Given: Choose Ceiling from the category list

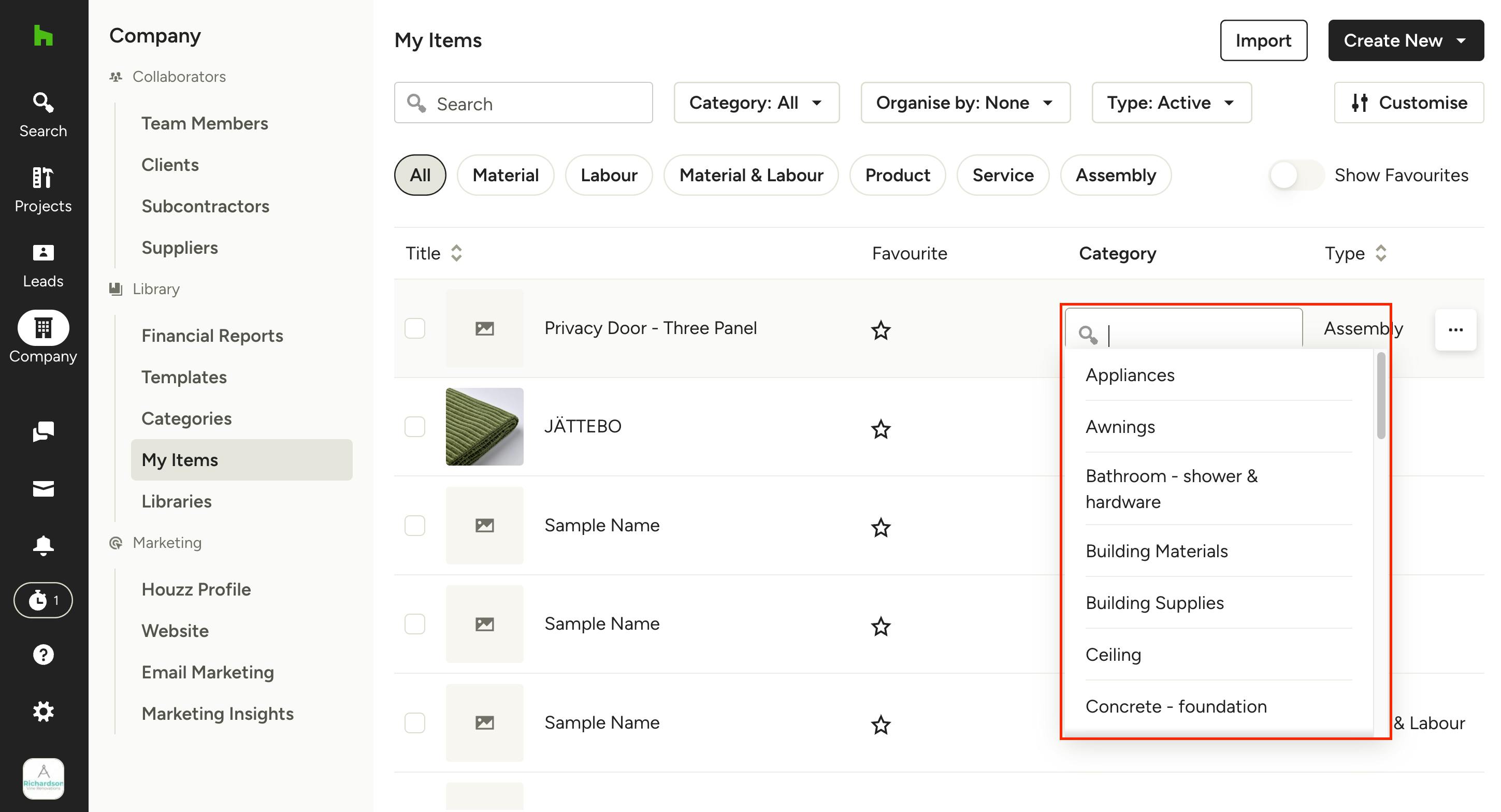Looking at the screenshot, I should pos(1218,655).
